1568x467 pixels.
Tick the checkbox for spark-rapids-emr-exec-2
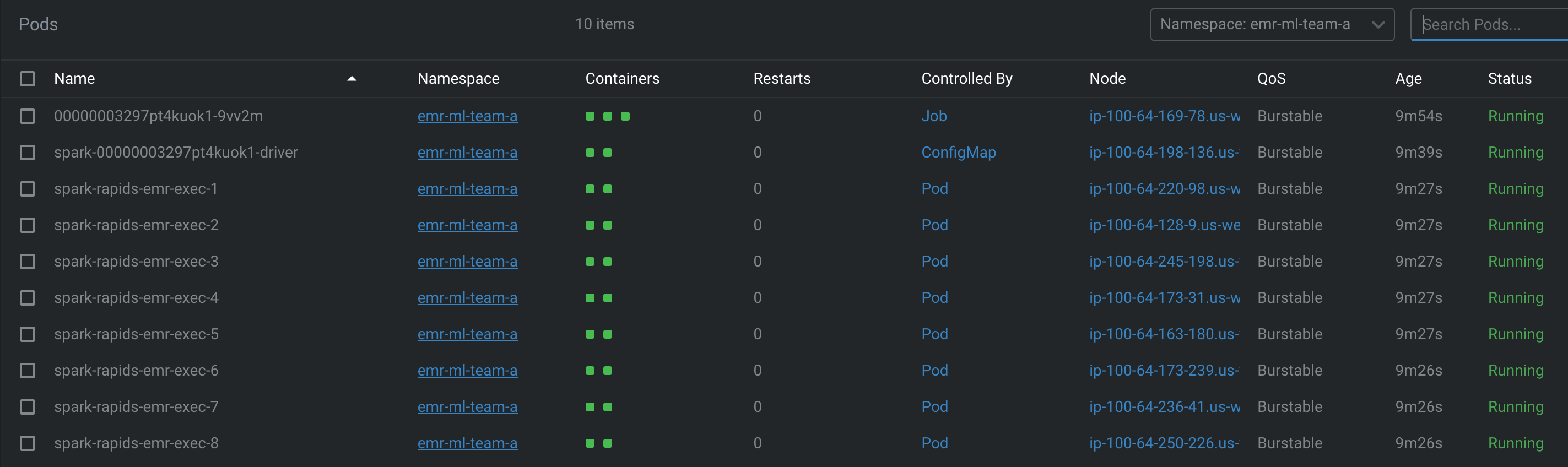coord(28,226)
